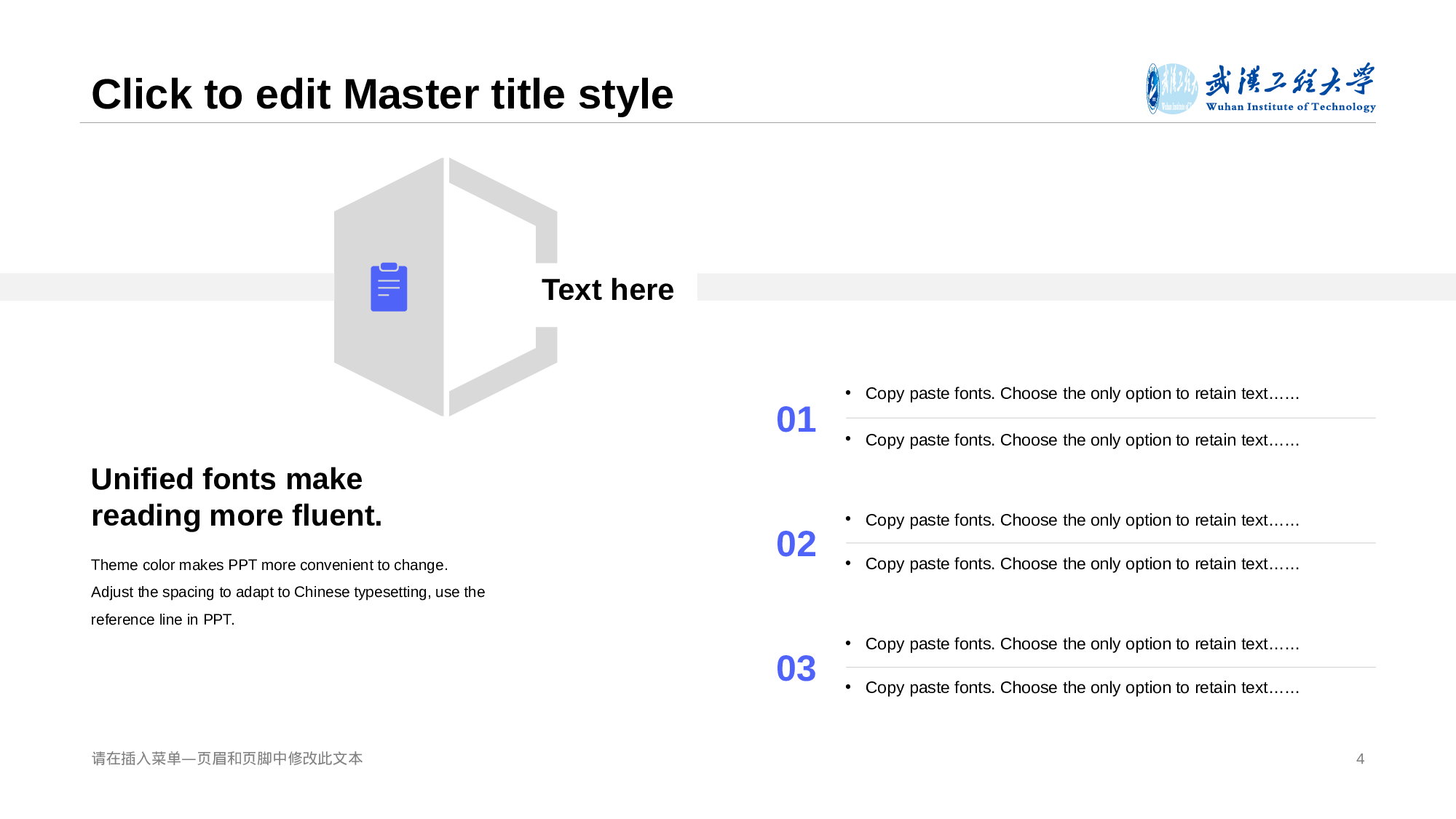This screenshot has height=819, width=1456.
Task: Click the 'Click to edit Master title style' title
Action: click(382, 95)
